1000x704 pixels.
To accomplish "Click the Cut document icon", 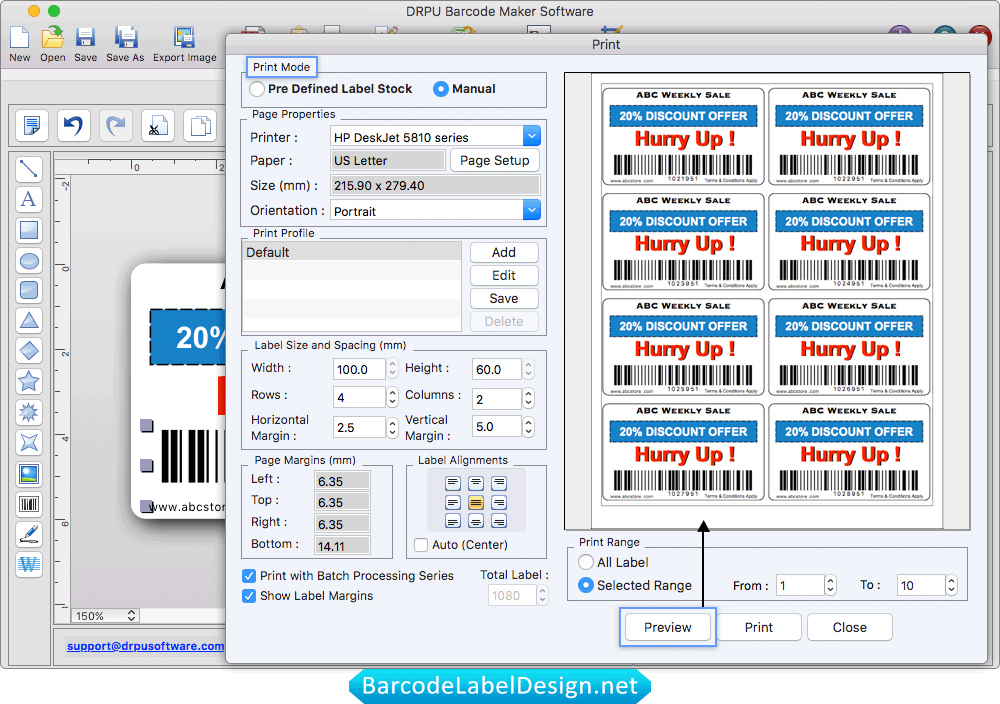I will pos(158,125).
